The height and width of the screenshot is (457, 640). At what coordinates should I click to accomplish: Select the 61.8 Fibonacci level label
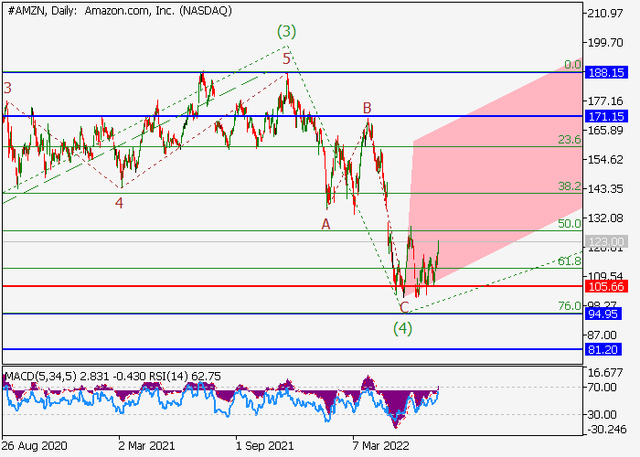(569, 261)
